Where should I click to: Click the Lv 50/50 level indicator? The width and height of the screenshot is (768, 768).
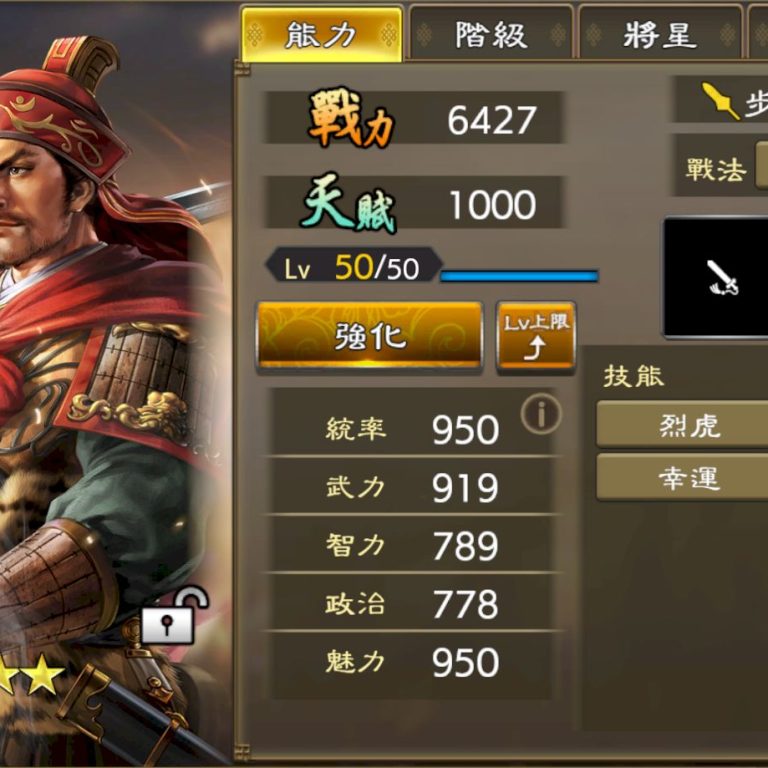coord(353,267)
